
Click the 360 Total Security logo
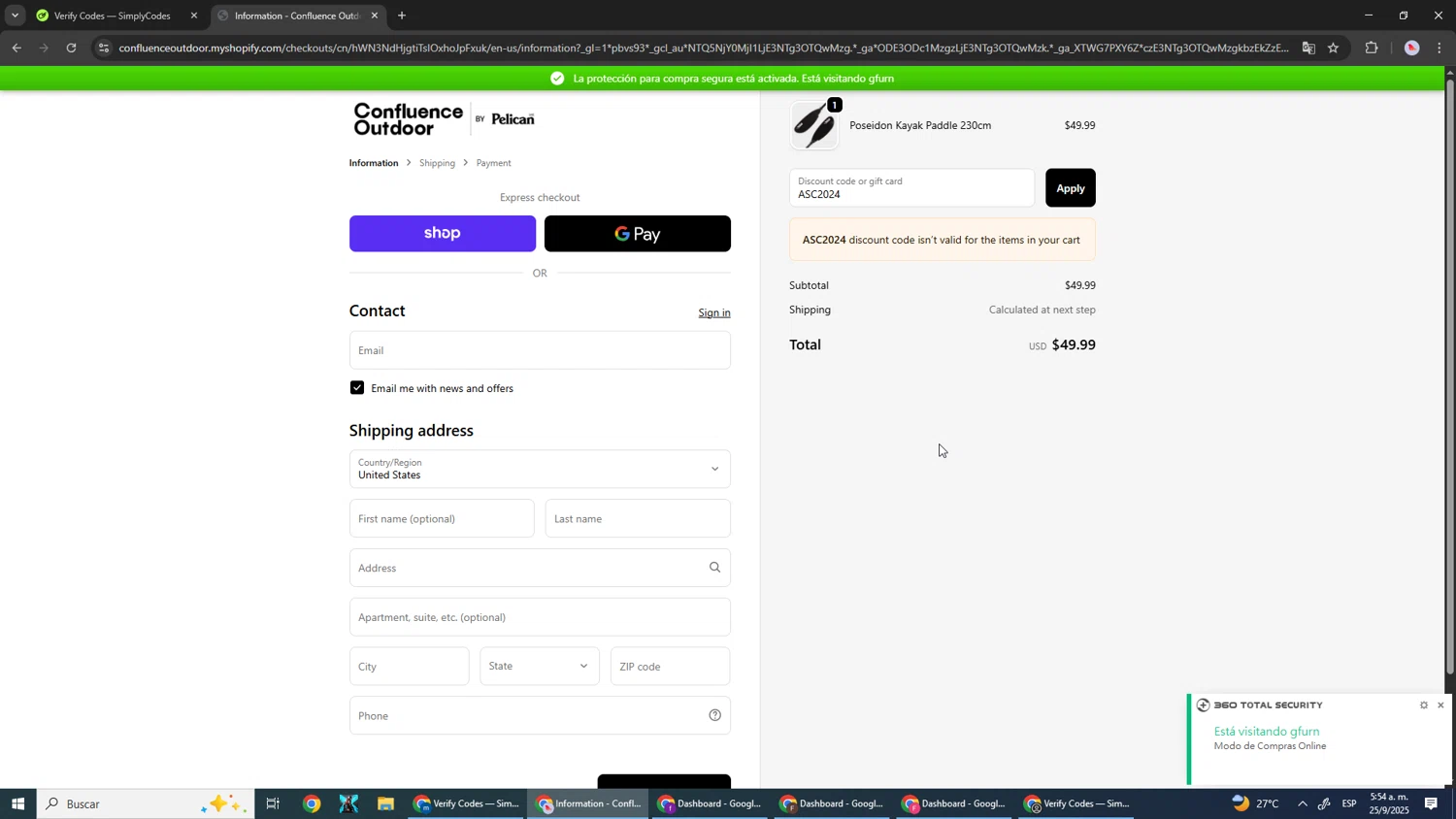point(1260,705)
